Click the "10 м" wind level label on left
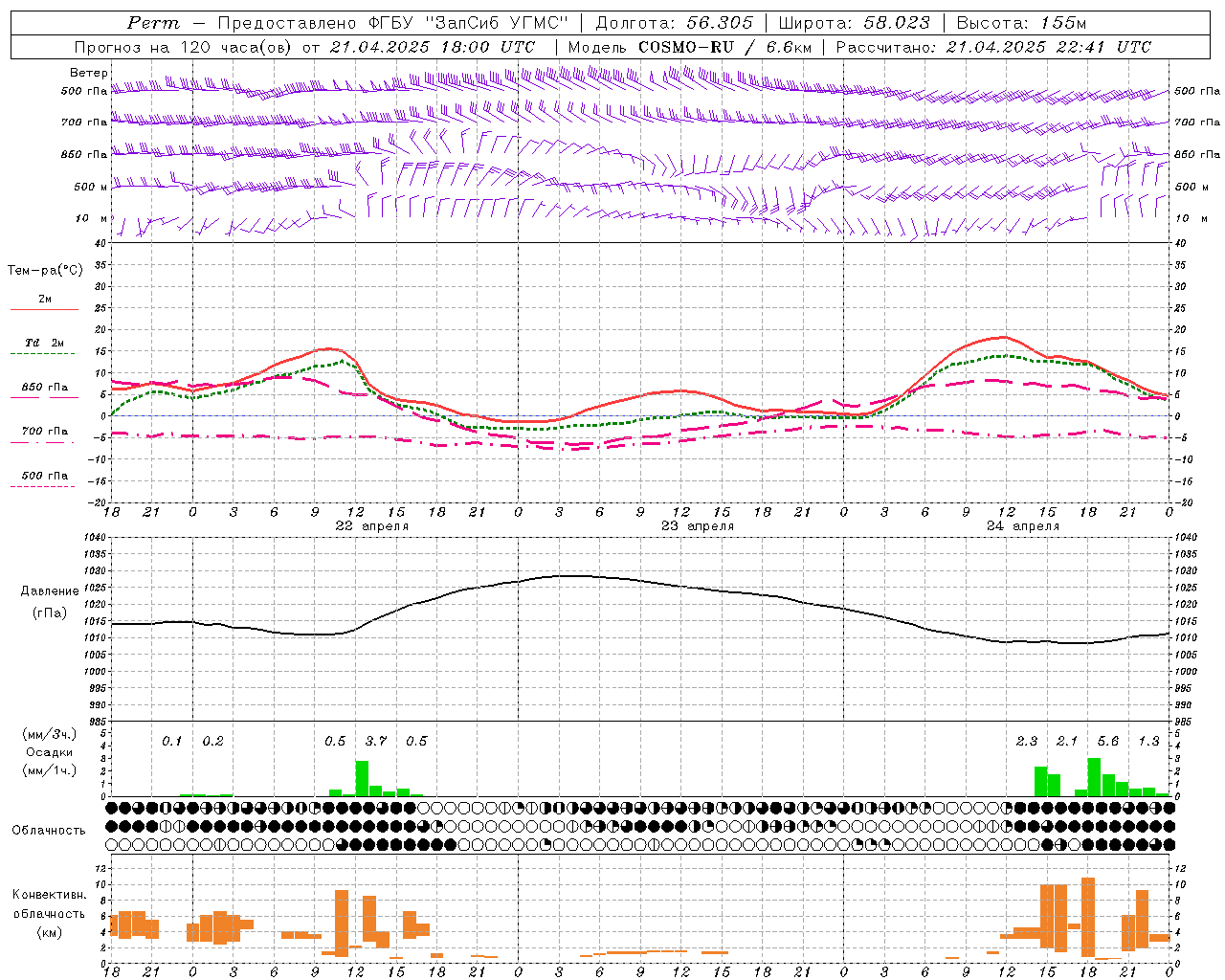This screenshot has width=1225, height=980. (x=92, y=218)
